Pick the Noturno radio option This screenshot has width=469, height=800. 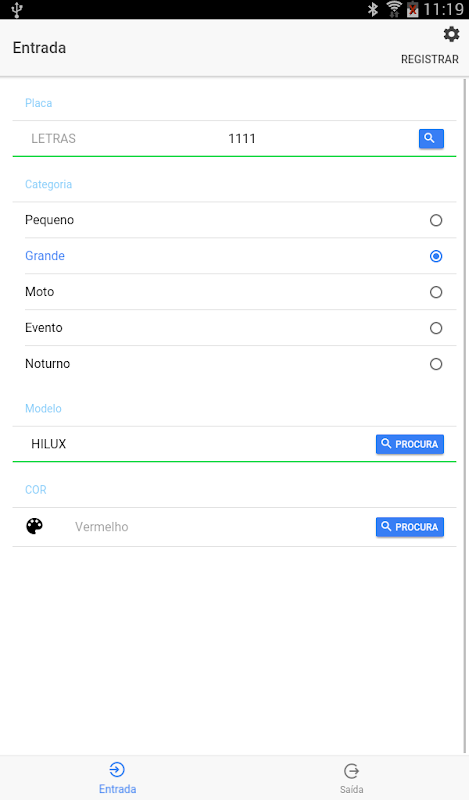pos(436,364)
